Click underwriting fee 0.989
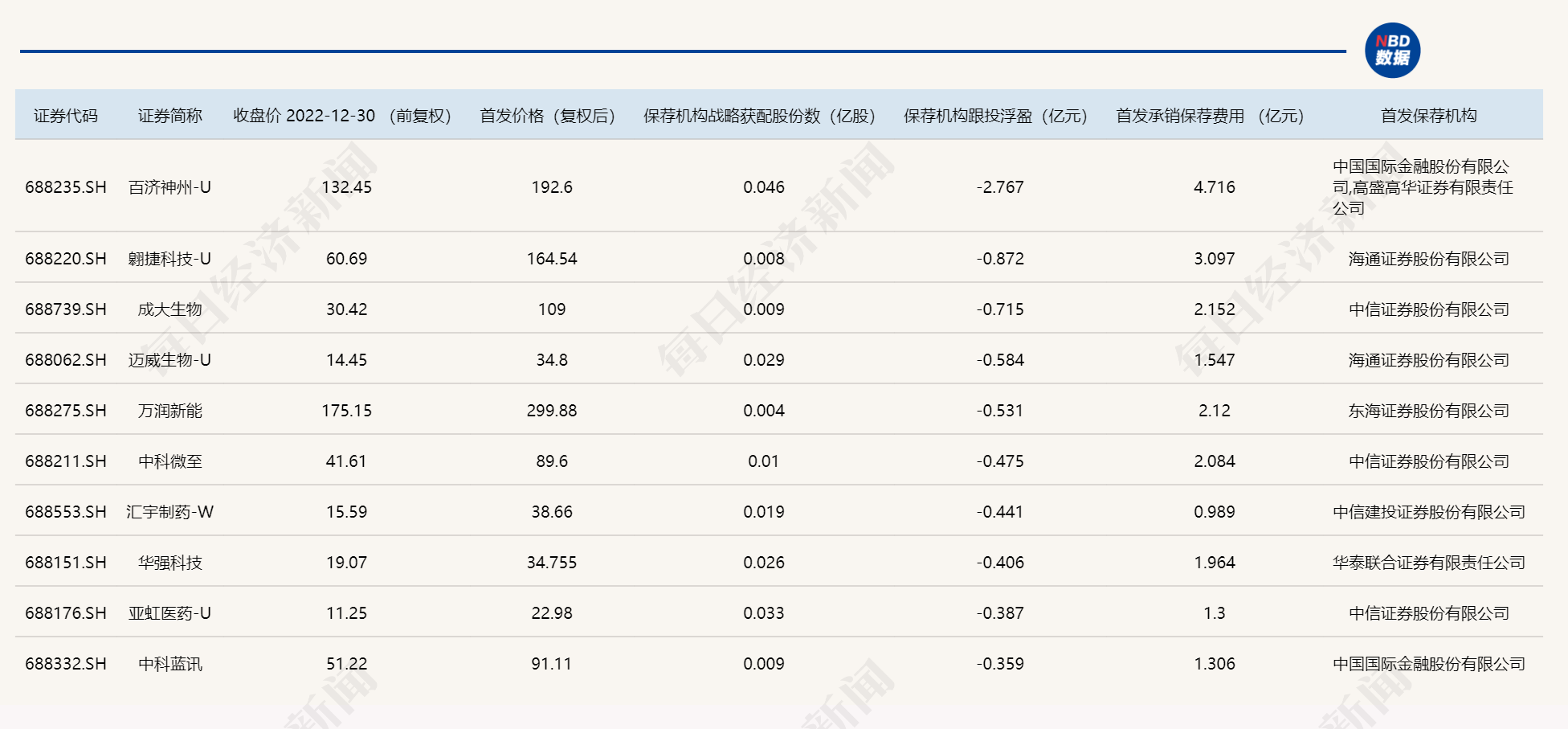The image size is (1568, 729). (x=1215, y=512)
